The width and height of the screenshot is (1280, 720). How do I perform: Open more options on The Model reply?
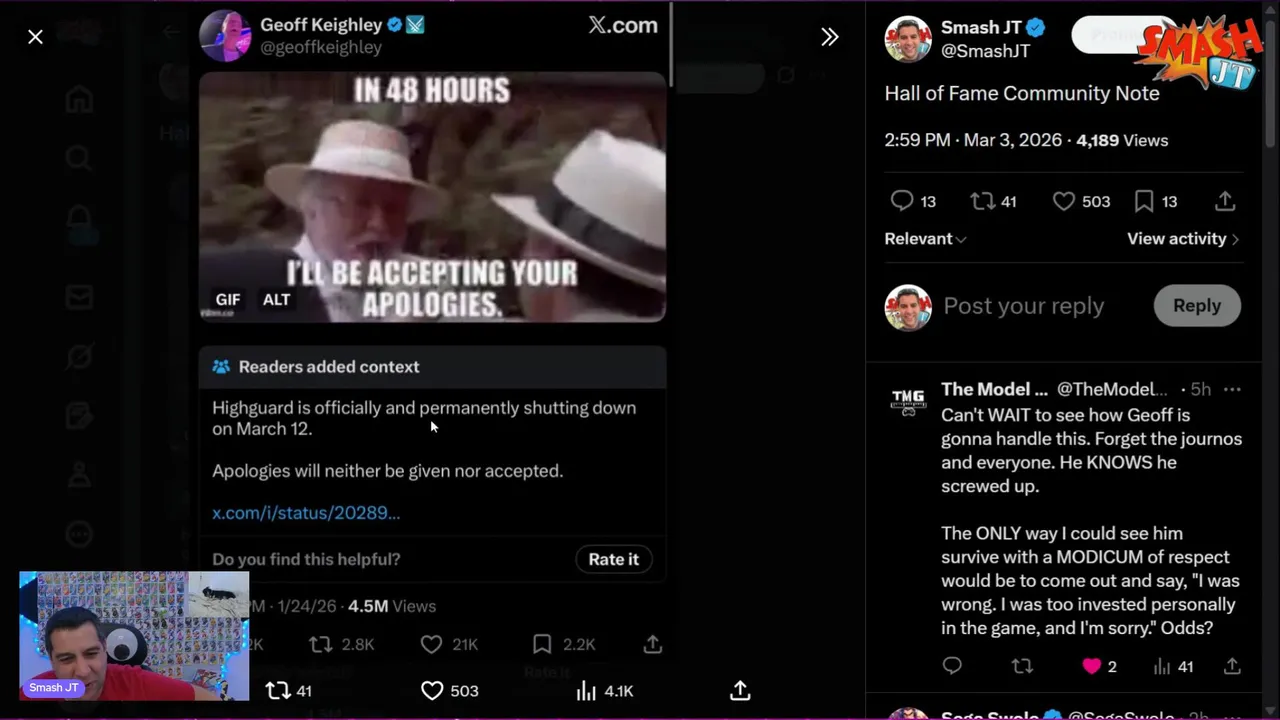point(1232,389)
